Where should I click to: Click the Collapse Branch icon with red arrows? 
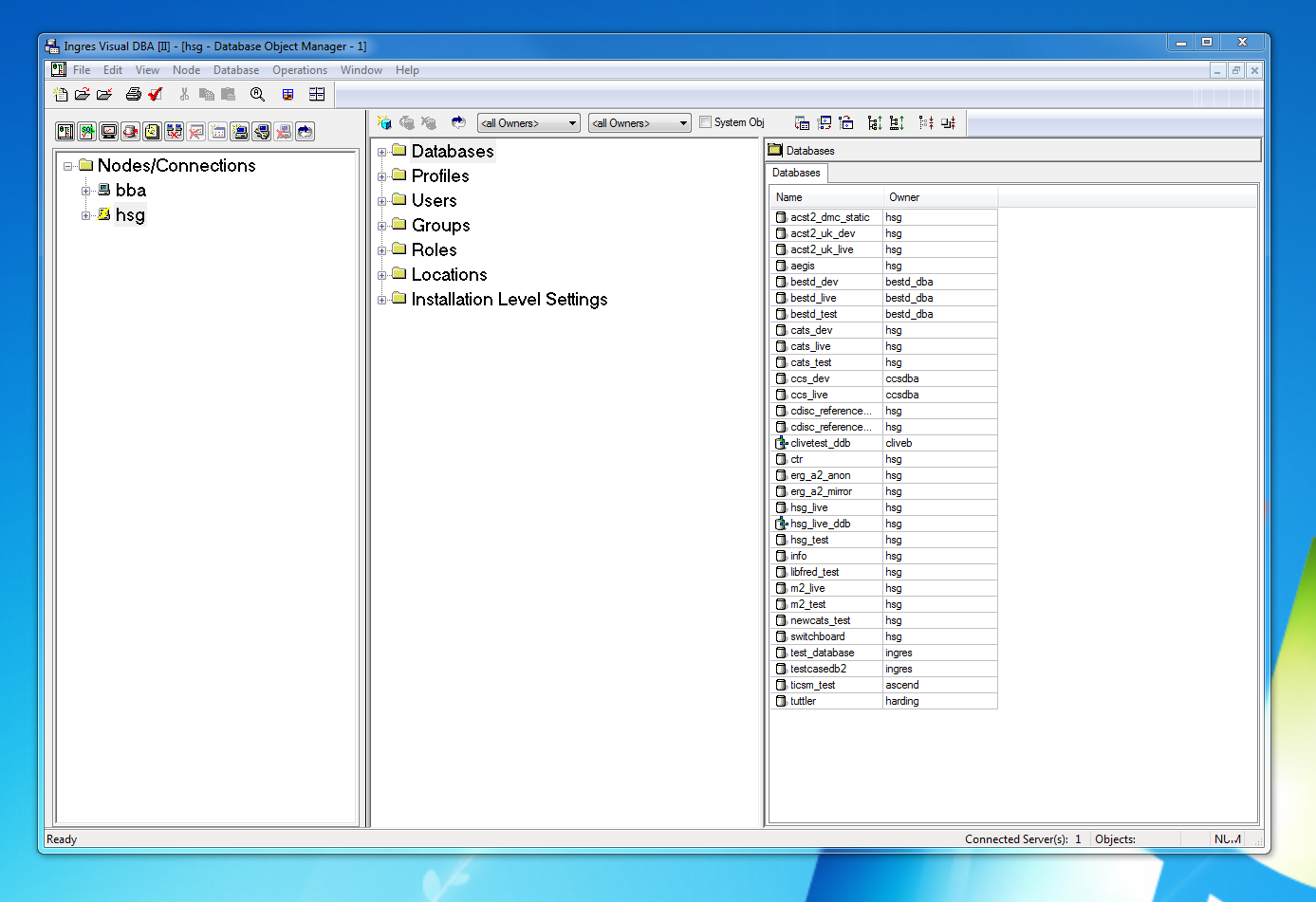point(926,122)
